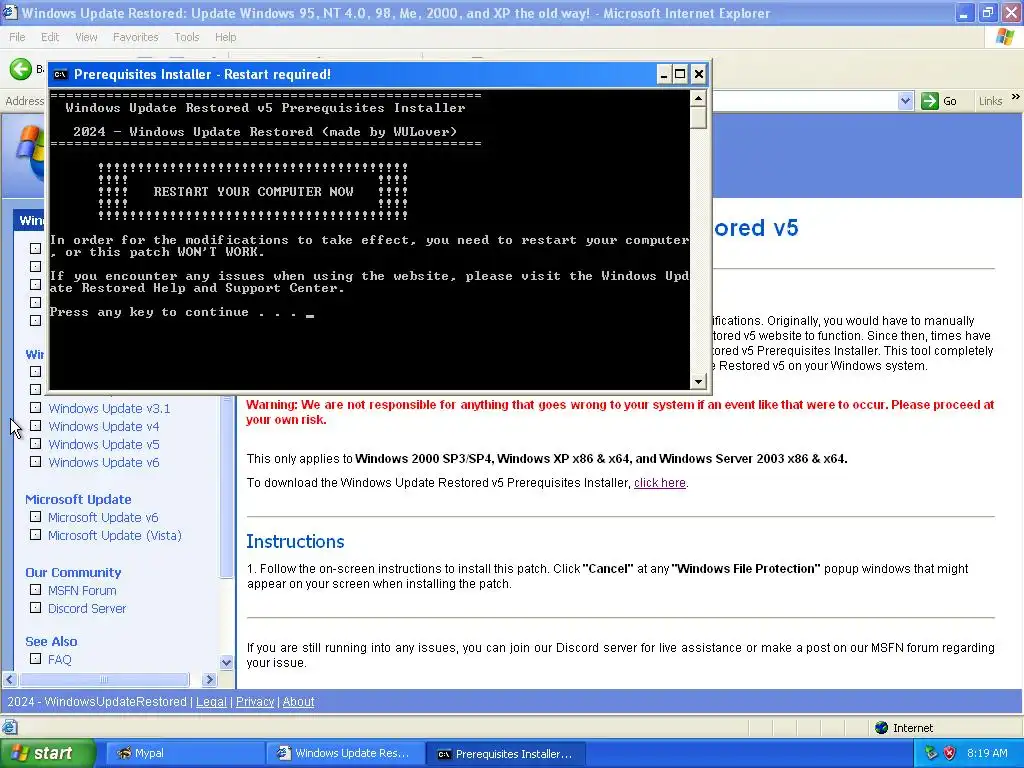Click the green Go arrow button
Image resolution: width=1024 pixels, height=768 pixels.
coord(929,101)
